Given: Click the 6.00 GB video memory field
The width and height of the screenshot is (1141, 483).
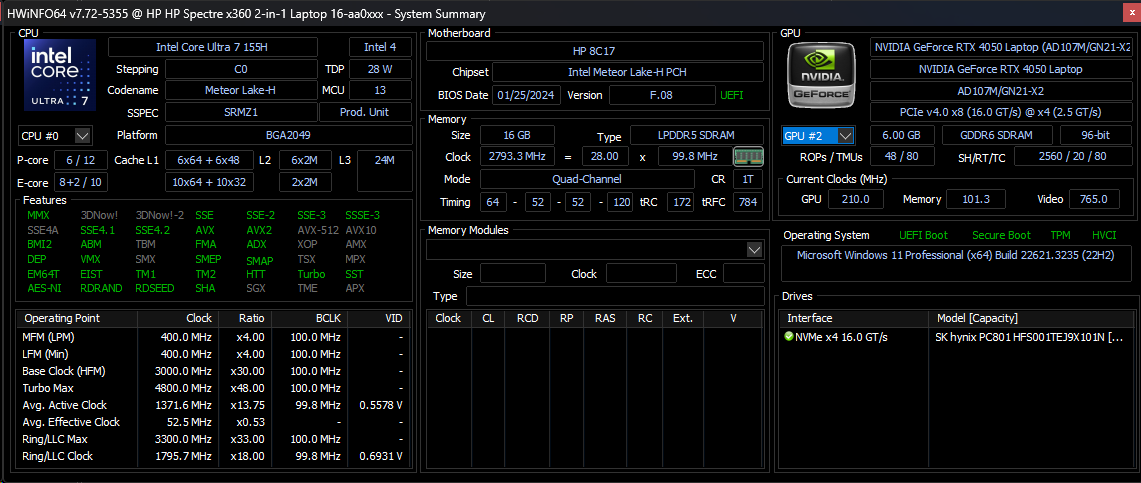Looking at the screenshot, I should pyautogui.click(x=901, y=135).
